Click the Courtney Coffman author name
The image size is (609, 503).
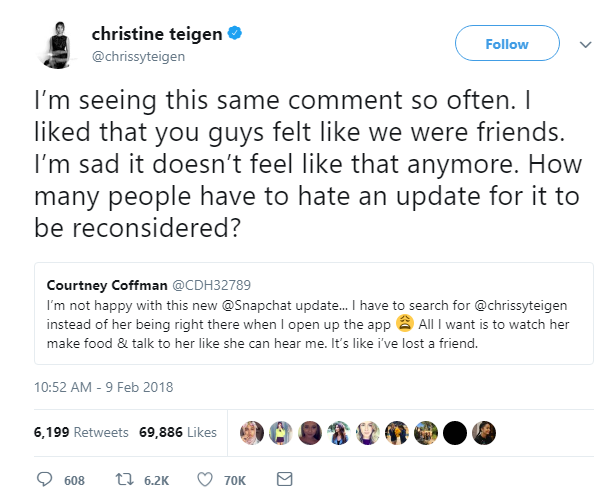tap(97, 283)
